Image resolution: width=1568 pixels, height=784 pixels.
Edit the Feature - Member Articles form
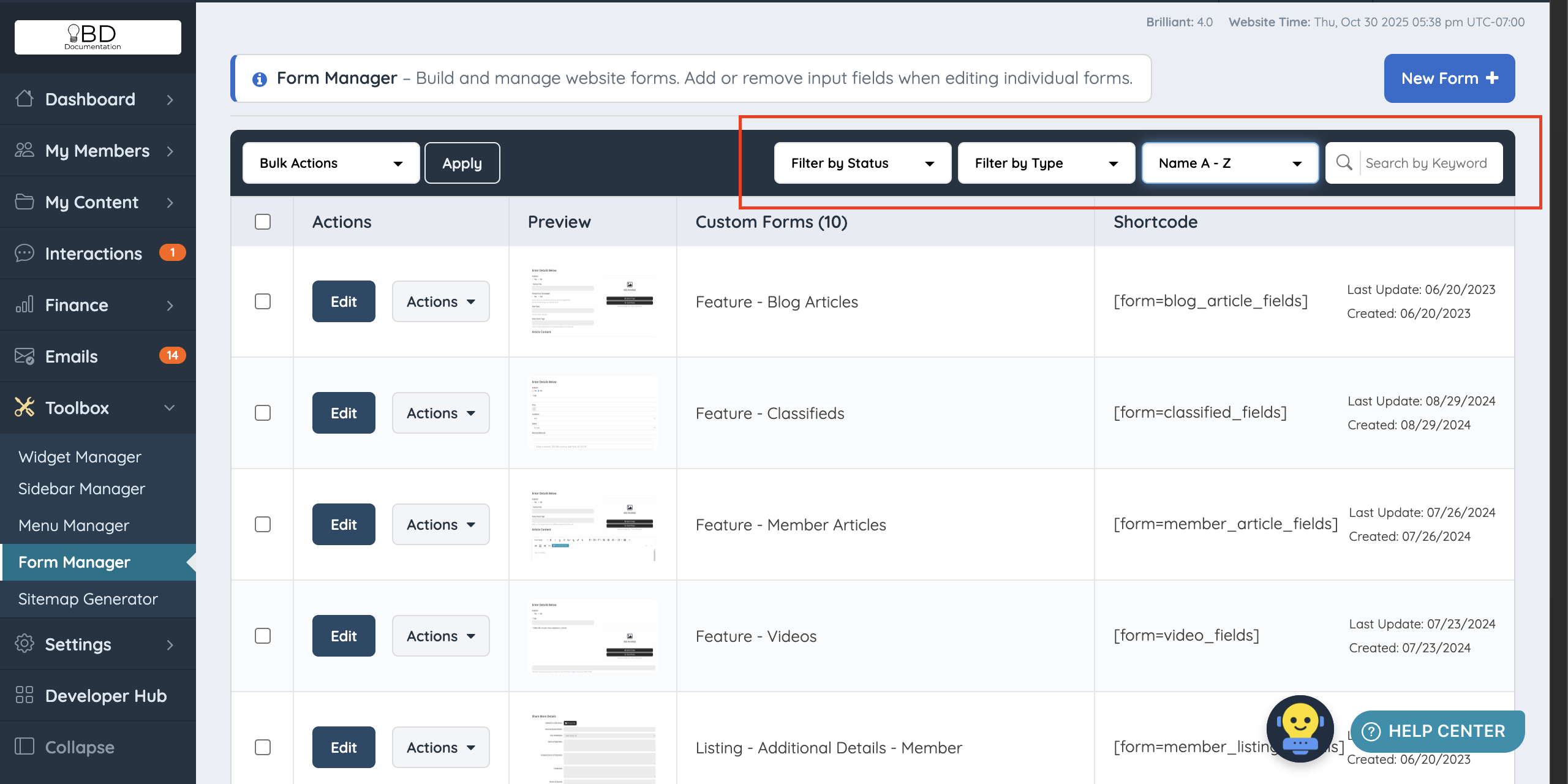344,524
